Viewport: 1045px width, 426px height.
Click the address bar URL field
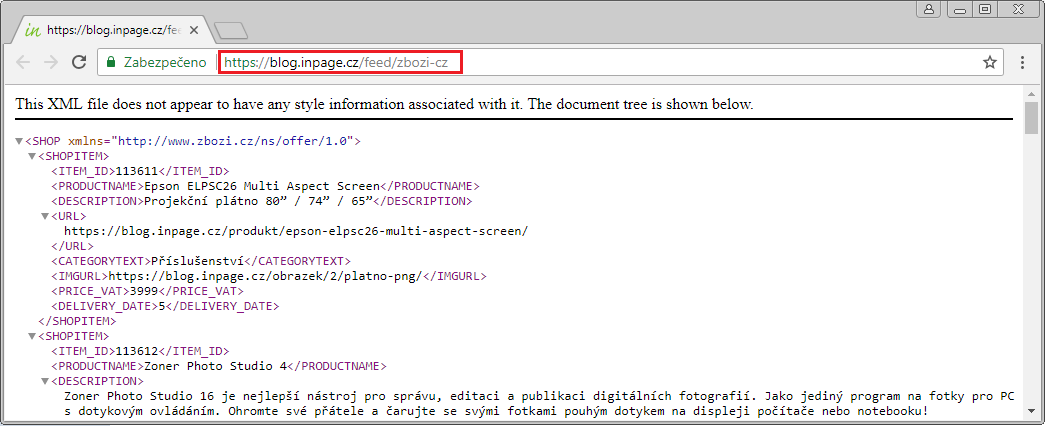600,62
